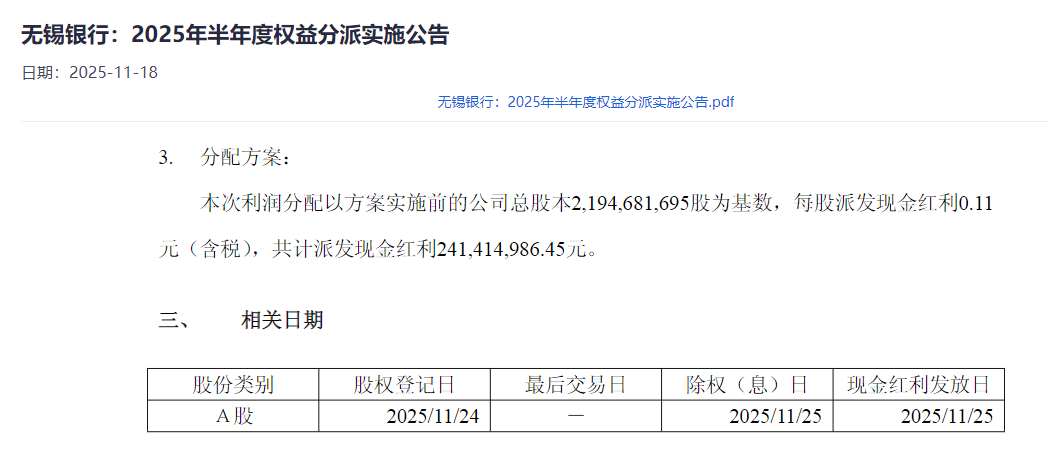Viewport: 1048px width, 455px height.
Task: Click the 2025/11/25 cell under 除权（息）日
Action: 776,416
